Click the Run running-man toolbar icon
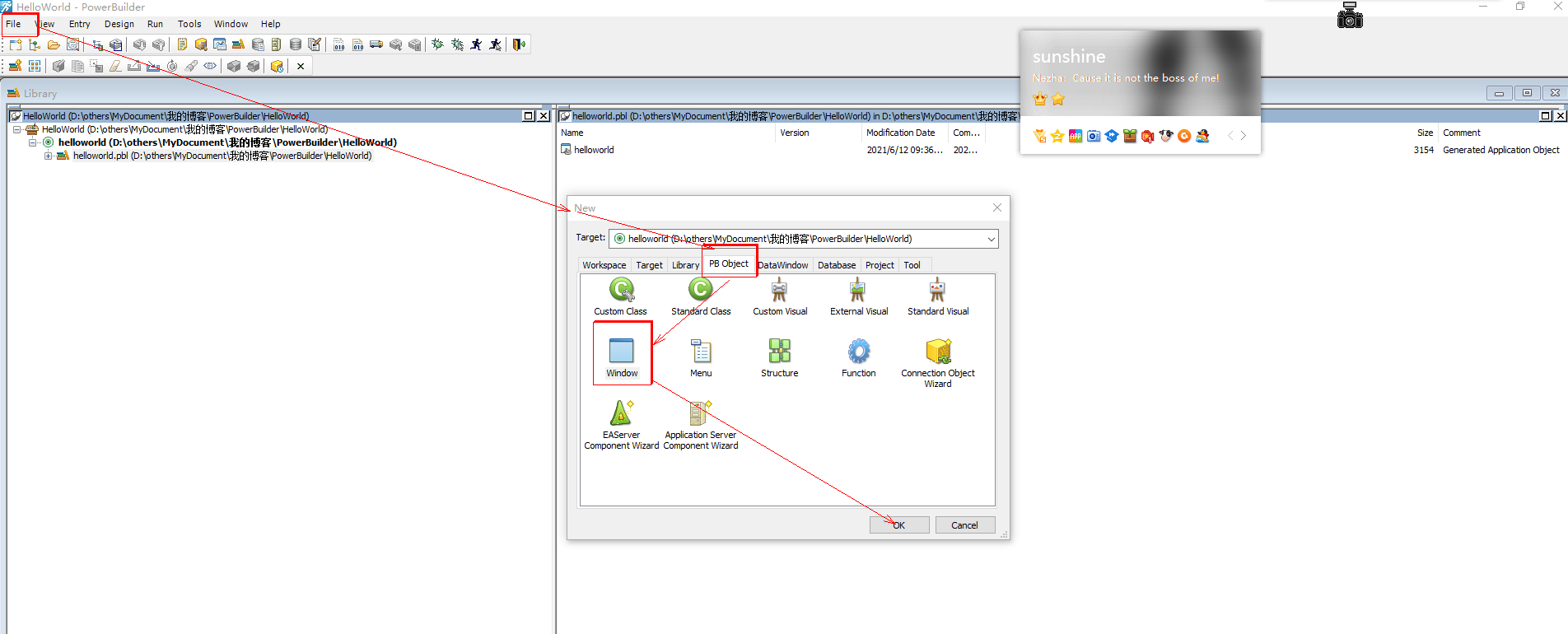The image size is (1568, 634). (x=476, y=44)
